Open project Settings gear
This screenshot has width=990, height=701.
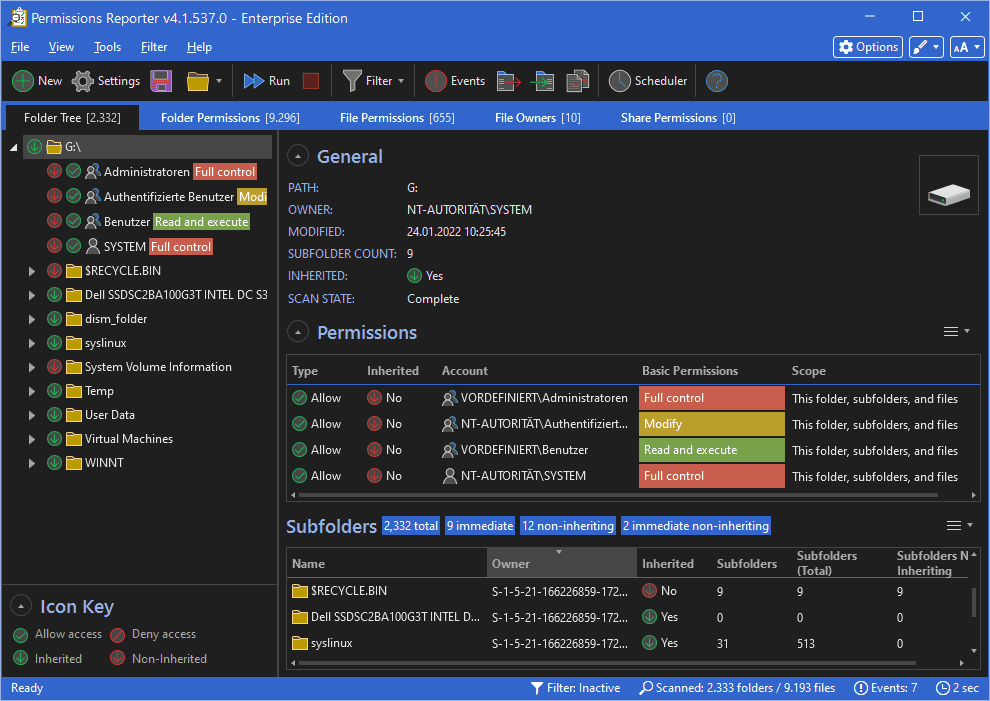[x=83, y=81]
